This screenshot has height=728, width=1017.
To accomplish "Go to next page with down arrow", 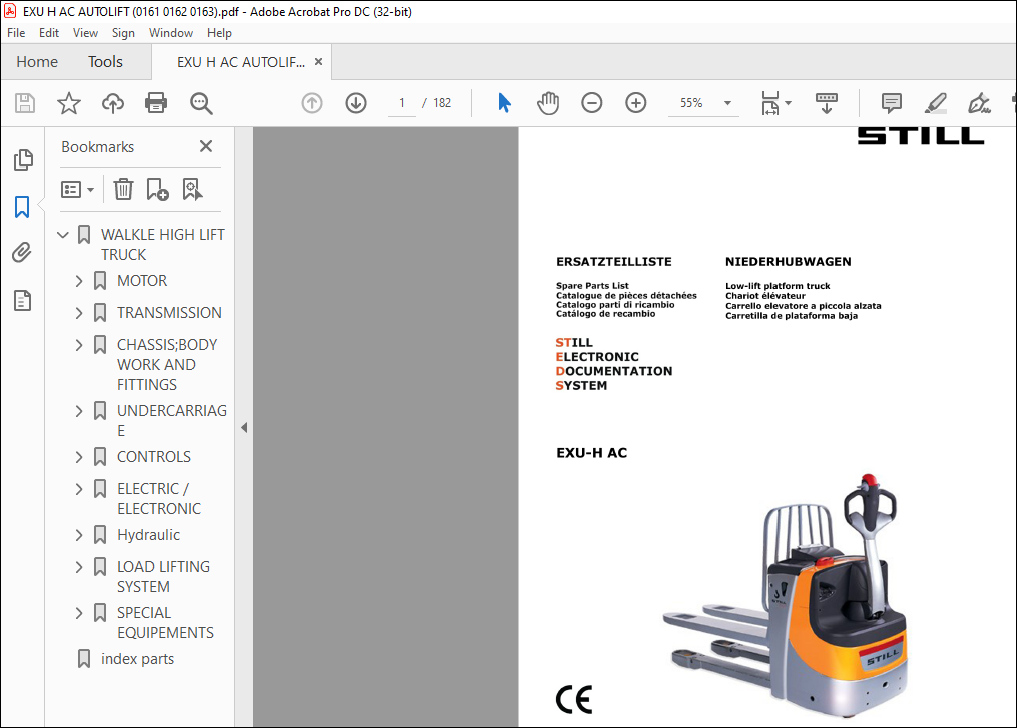I will point(356,103).
